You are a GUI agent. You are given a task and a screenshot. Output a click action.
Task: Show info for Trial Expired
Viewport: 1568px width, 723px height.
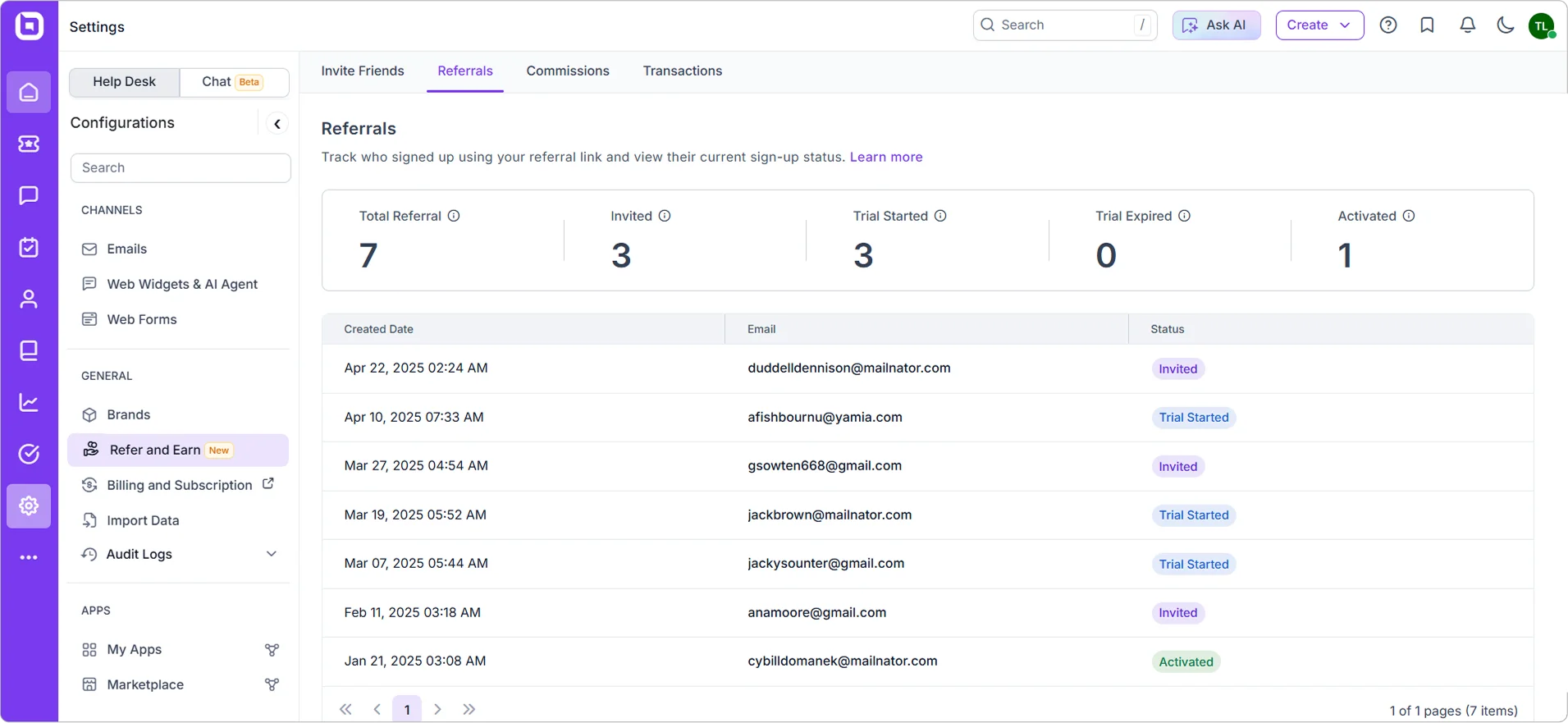coord(1185,216)
